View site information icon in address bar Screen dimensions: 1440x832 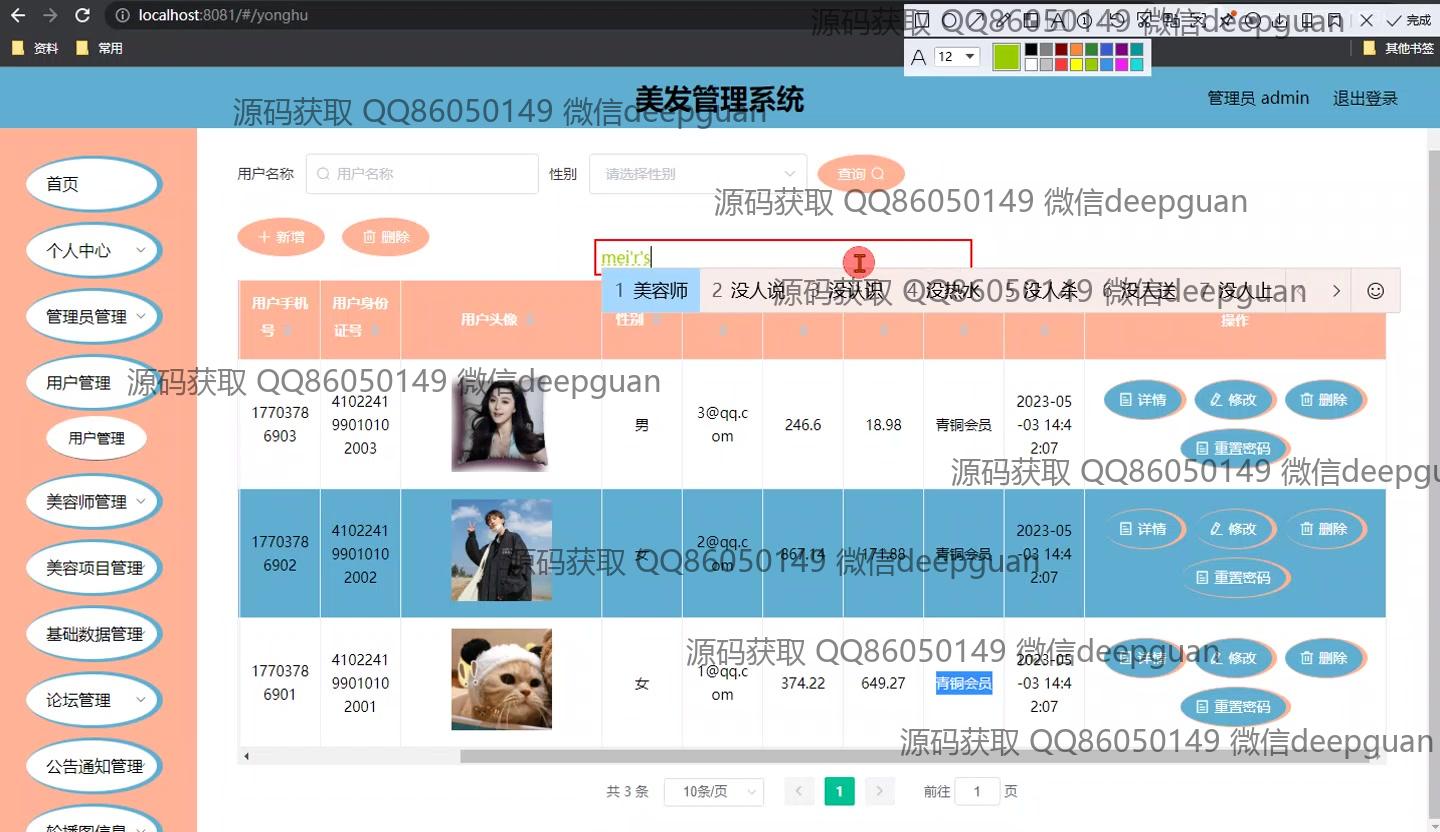click(121, 16)
